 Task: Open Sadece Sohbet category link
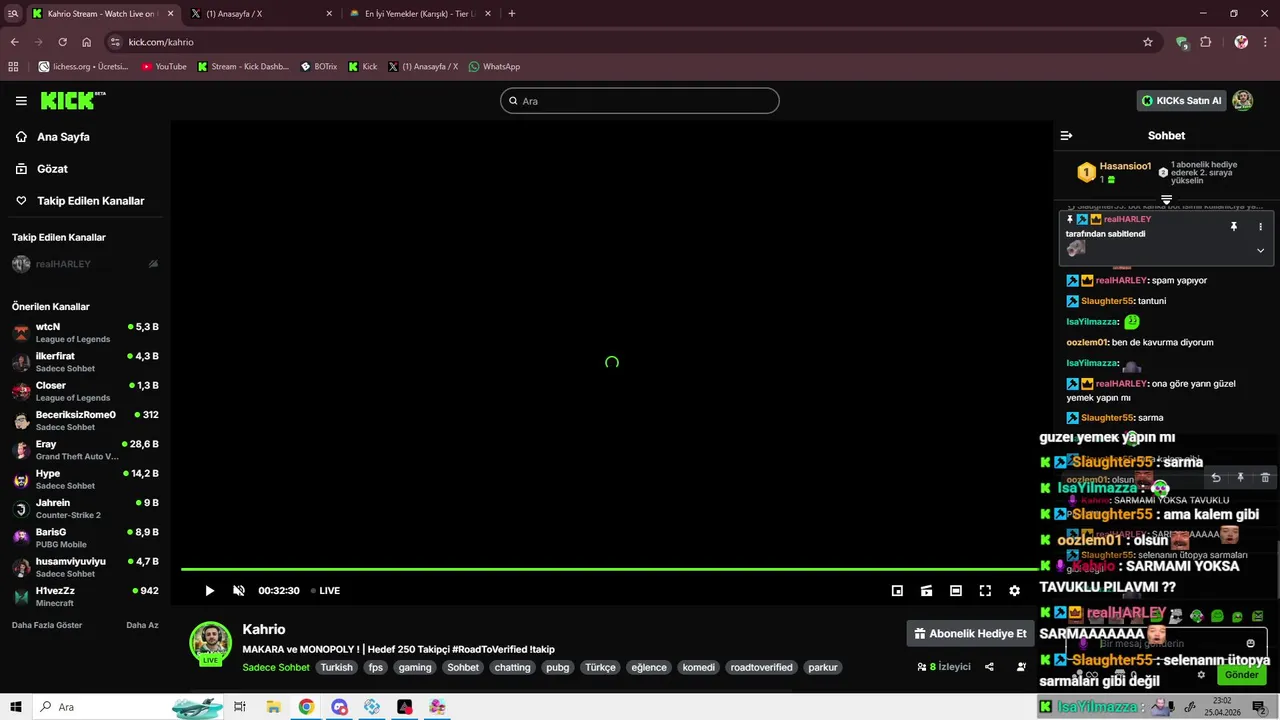[276, 667]
